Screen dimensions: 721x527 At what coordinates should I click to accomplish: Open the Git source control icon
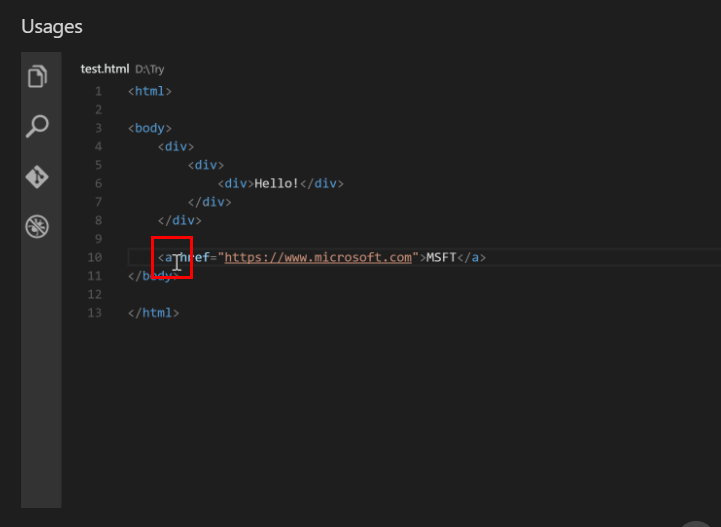pos(37,177)
